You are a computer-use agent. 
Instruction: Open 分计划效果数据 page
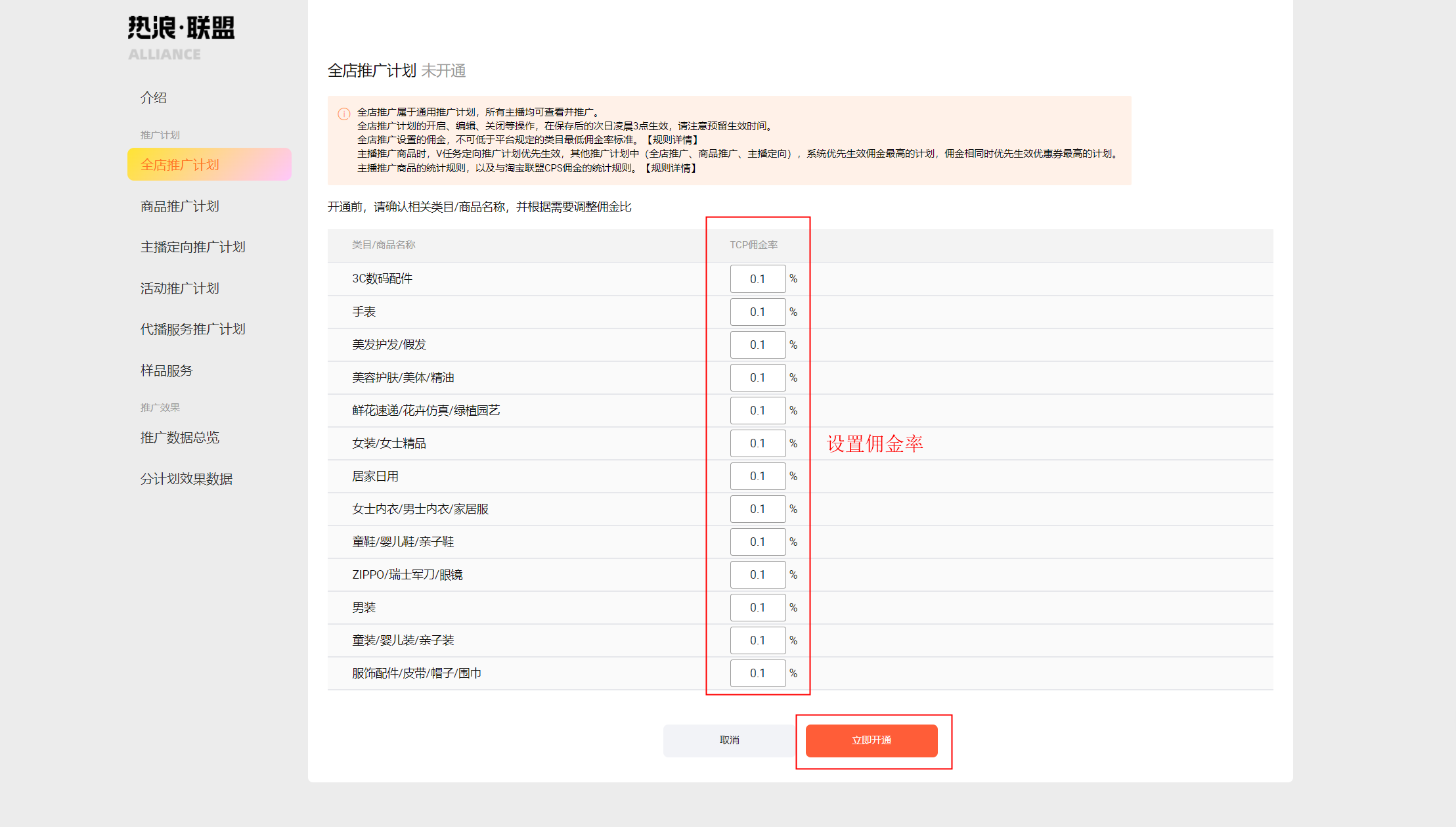click(x=187, y=479)
